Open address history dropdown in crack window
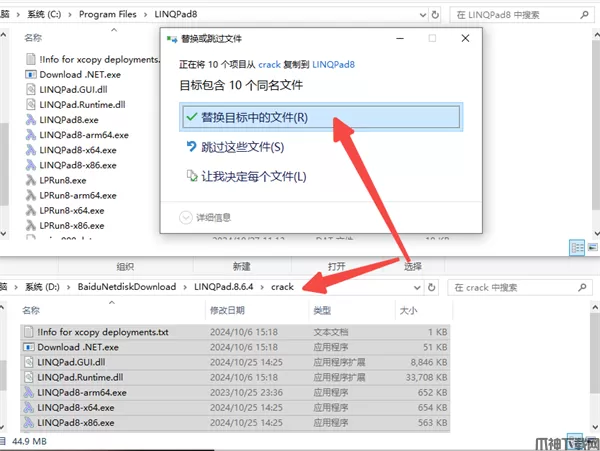The width and height of the screenshot is (600, 451). [417, 287]
